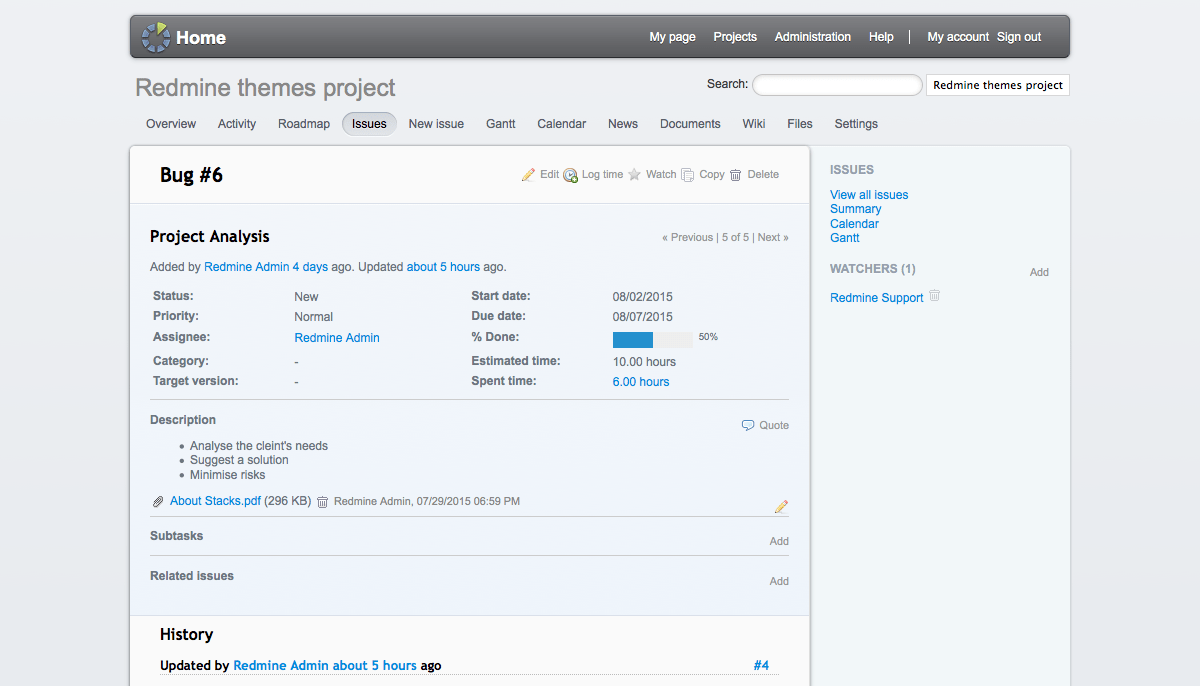Screen dimensions: 1200x686
Task: Switch to the Roadmap tab
Action: (x=304, y=124)
